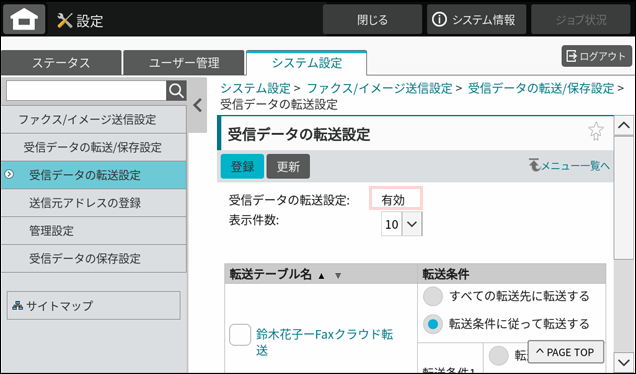The image size is (636, 374).
Task: Click the info icon in システム情報
Action: click(x=439, y=19)
